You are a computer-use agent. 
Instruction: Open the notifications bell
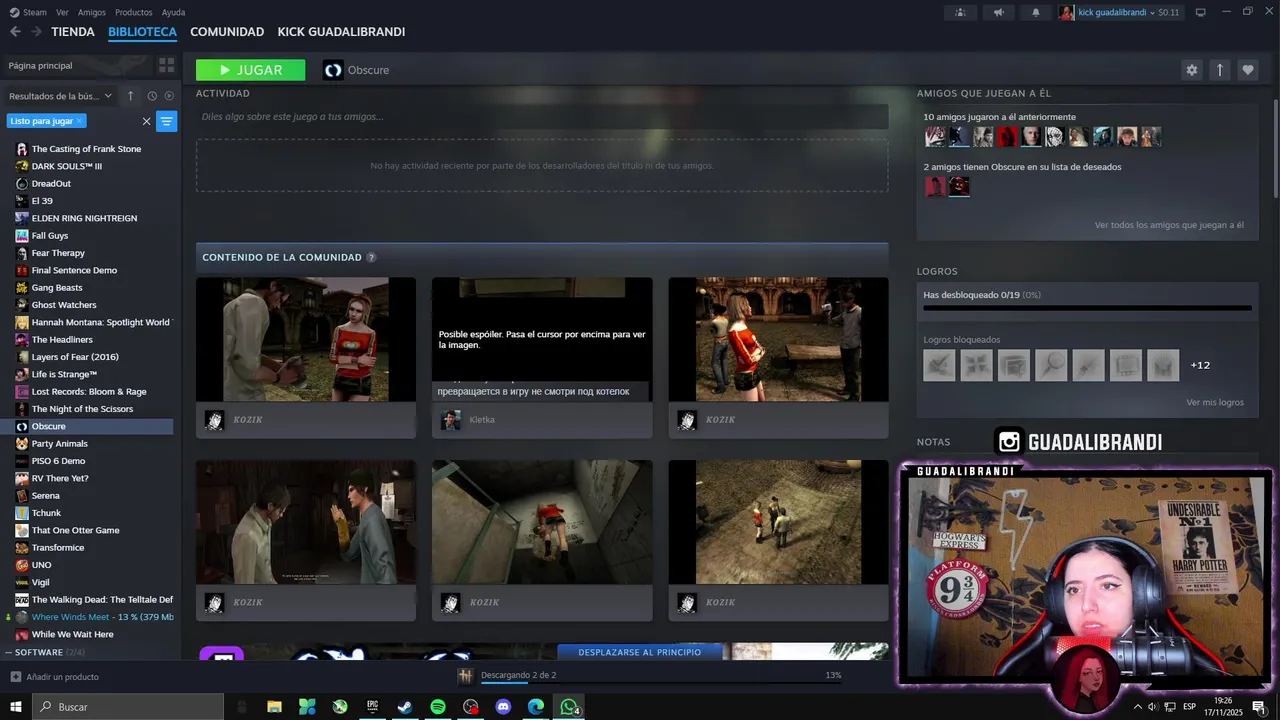[x=1036, y=12]
